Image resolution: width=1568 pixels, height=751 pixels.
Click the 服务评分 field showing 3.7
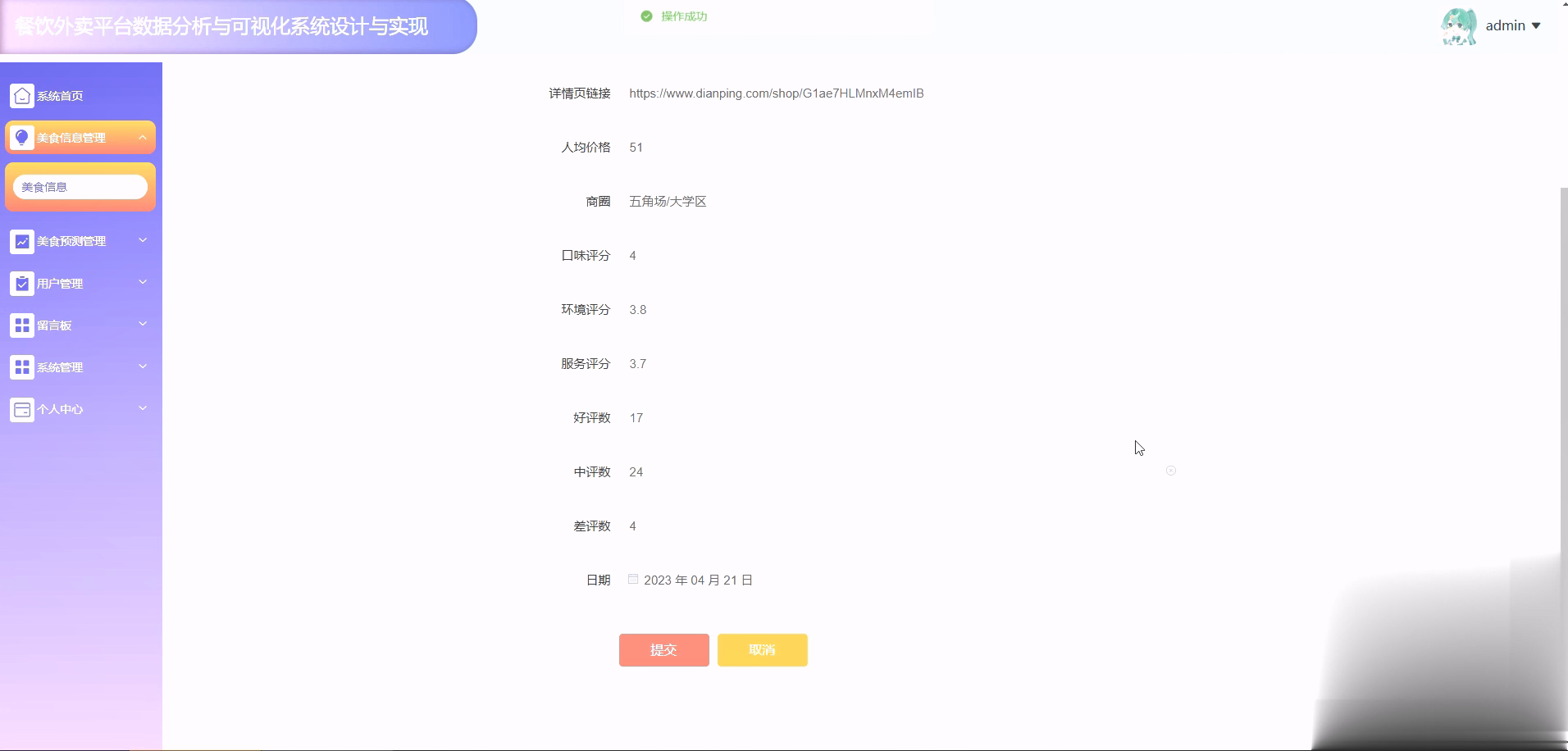coord(902,364)
